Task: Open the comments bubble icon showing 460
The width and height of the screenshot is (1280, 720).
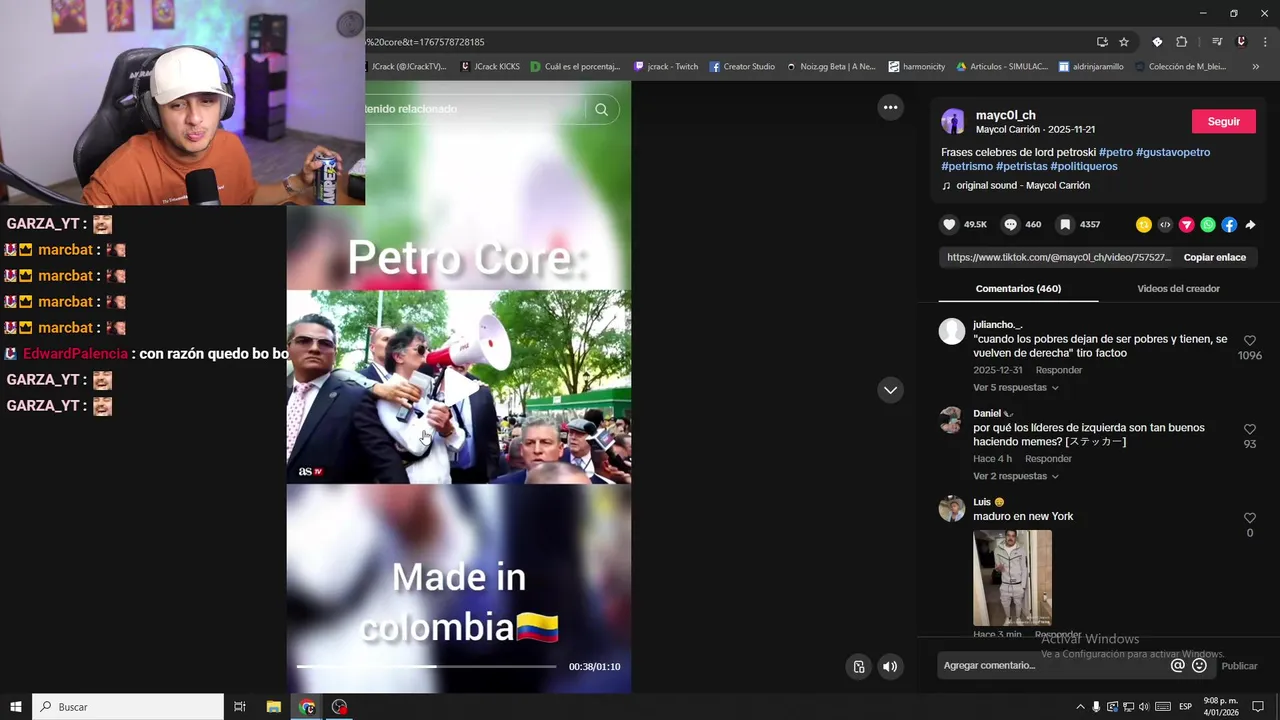Action: [1010, 225]
